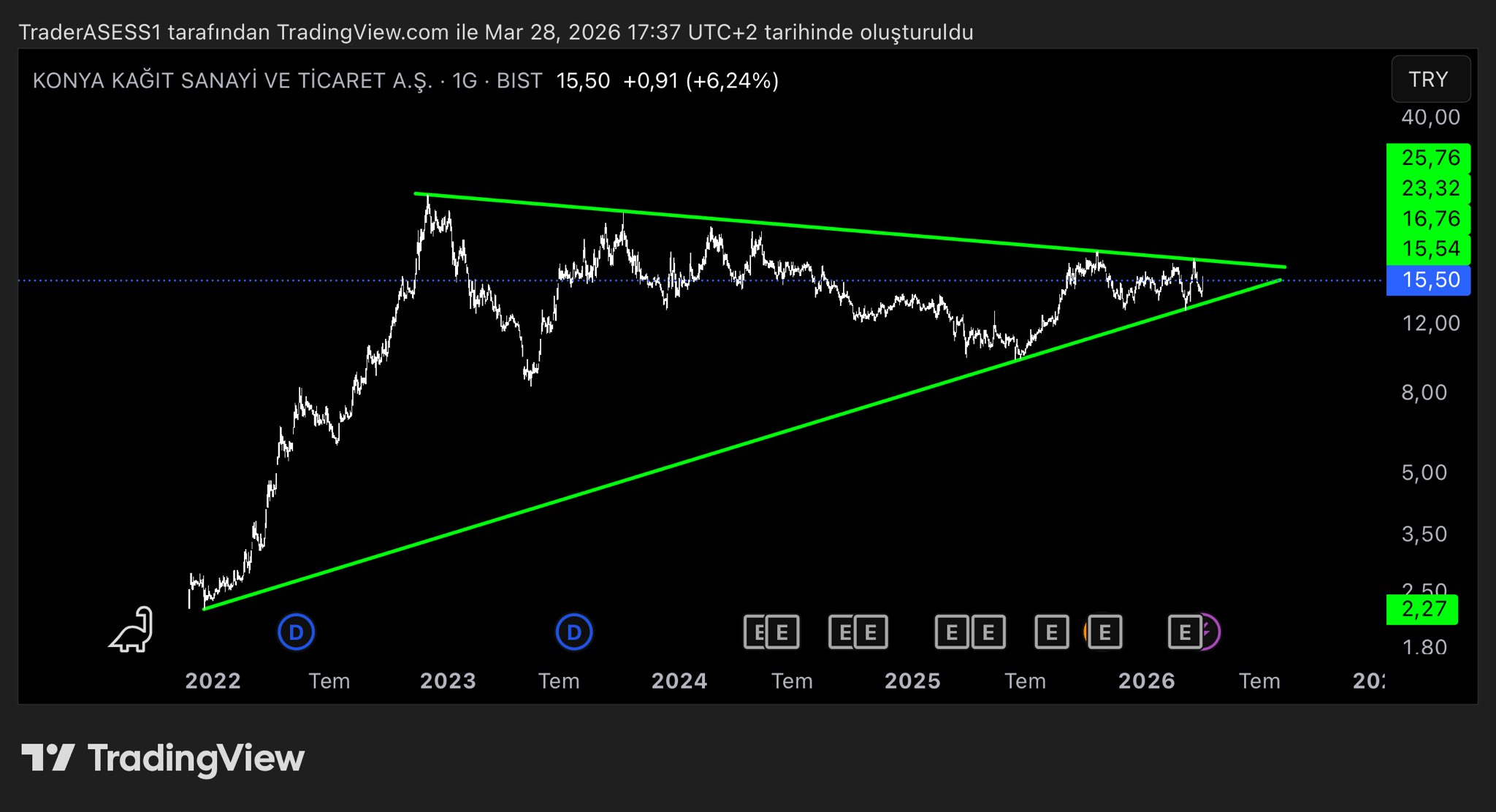Click the 2026 label on the time axis
The width and height of the screenshot is (1496, 812).
tap(1146, 681)
